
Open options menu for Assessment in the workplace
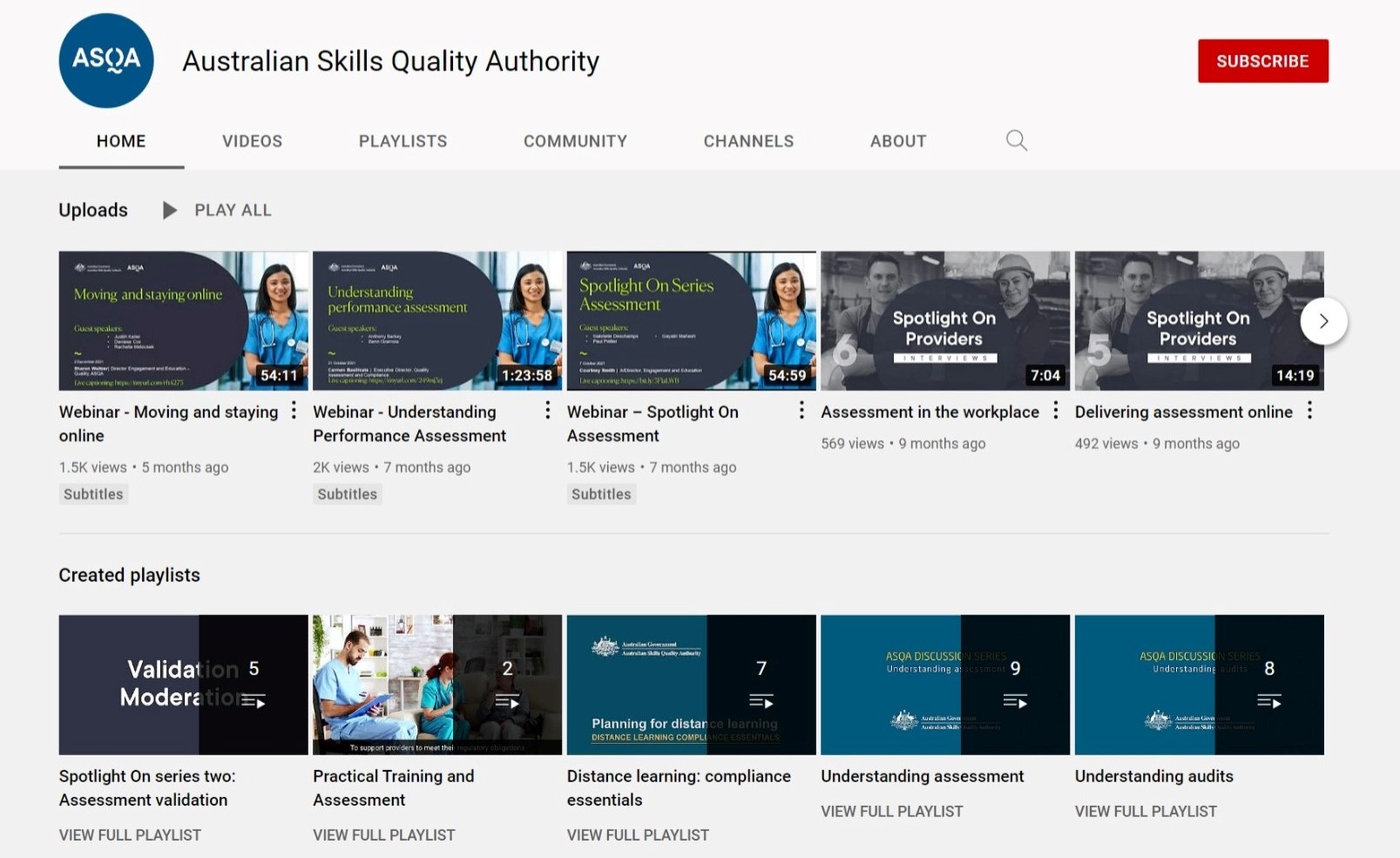(1055, 410)
